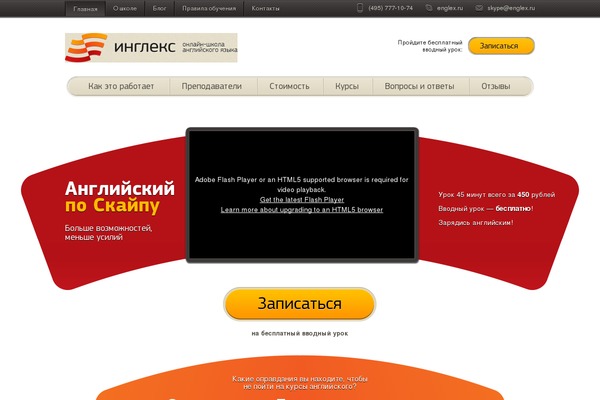The height and width of the screenshot is (400, 600).
Task: Click the Какие оправдания вы находите question text
Action: click(300, 382)
